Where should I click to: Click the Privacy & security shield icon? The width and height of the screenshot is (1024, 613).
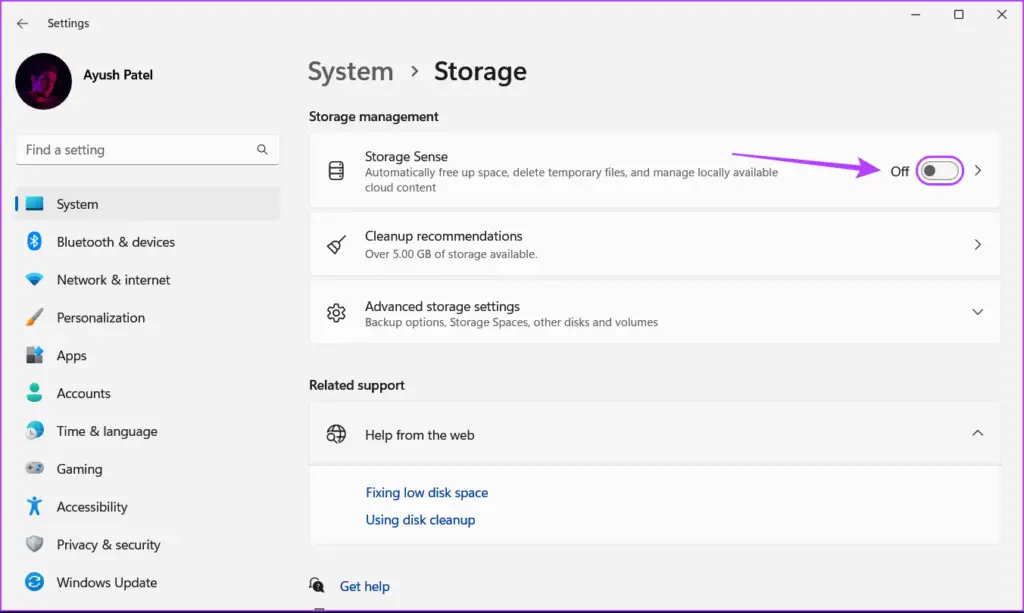coord(35,545)
